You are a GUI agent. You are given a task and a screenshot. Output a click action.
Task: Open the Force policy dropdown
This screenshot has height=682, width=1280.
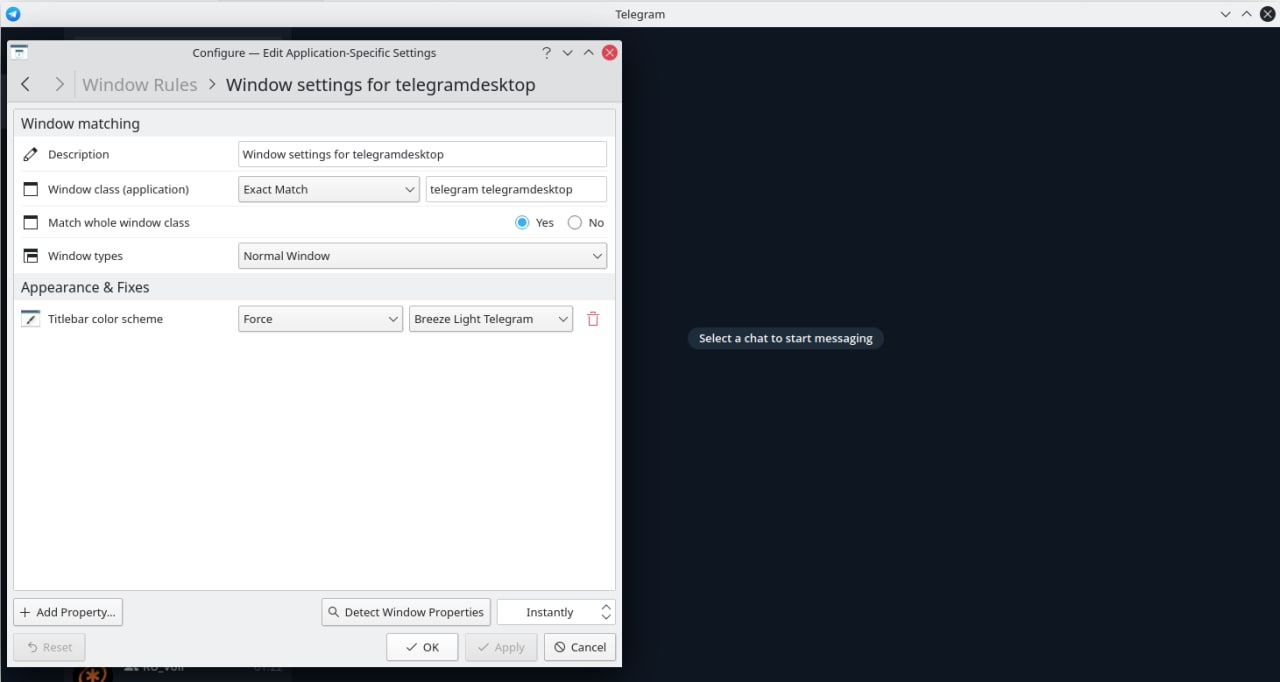point(320,319)
